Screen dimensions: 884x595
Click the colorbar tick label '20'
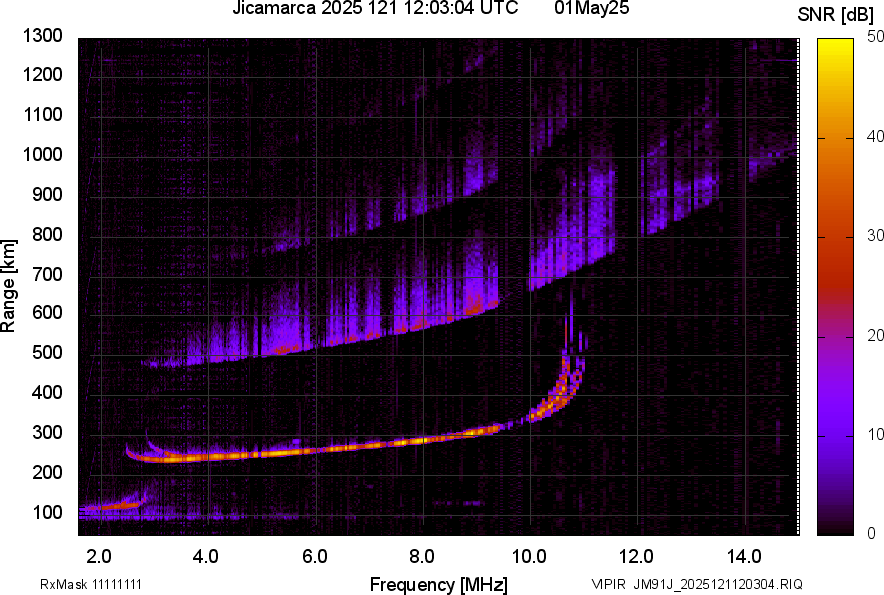(875, 336)
